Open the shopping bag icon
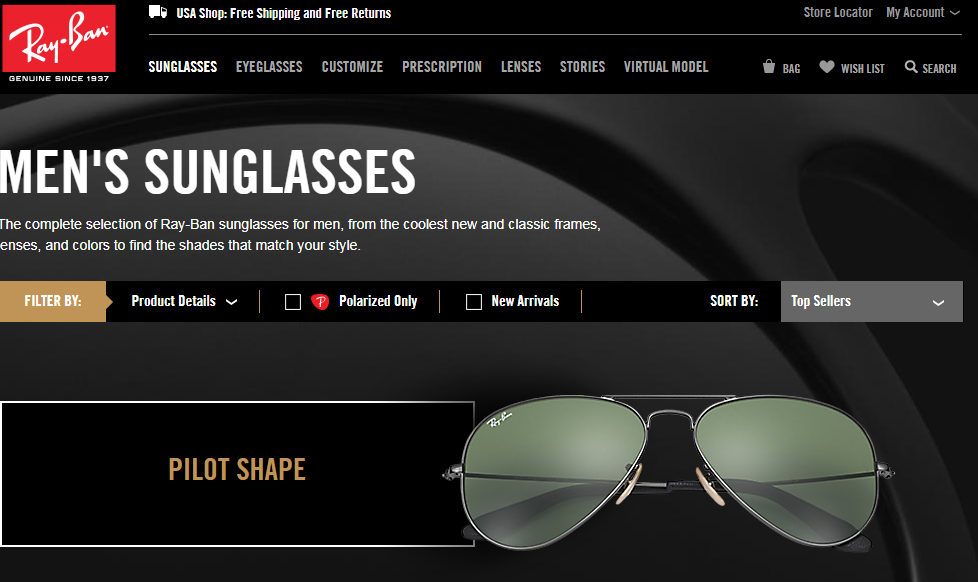978x582 pixels. click(x=768, y=67)
